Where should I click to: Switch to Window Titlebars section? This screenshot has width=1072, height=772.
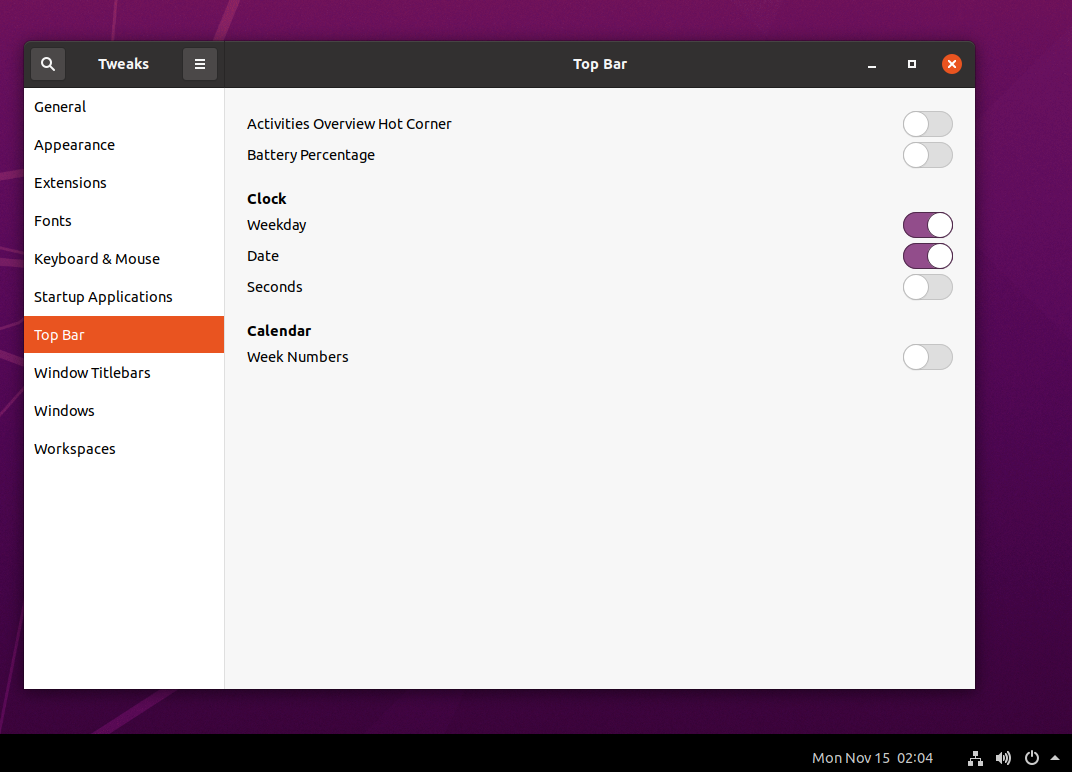[92, 373]
